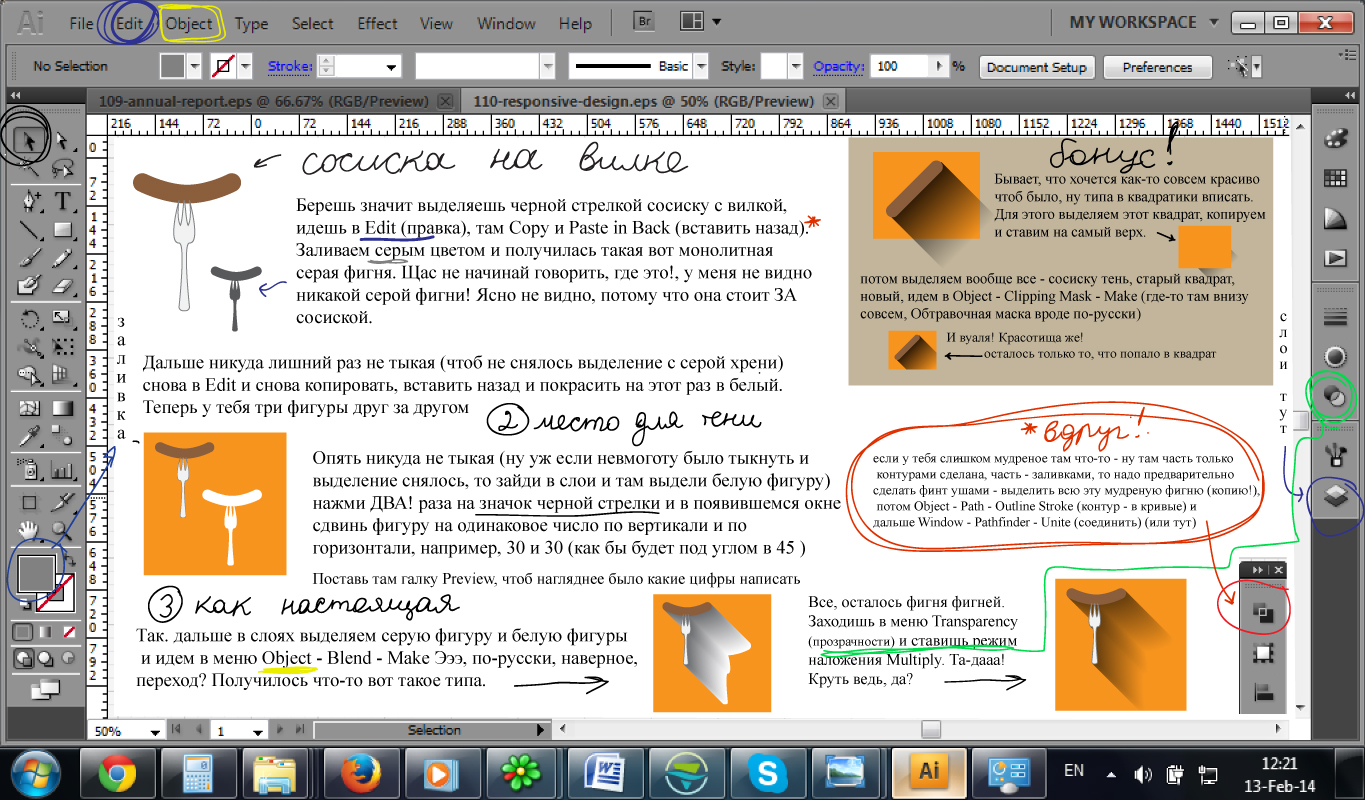This screenshot has height=800, width=1365.
Task: Click the Document Setup button
Action: tap(1036, 67)
